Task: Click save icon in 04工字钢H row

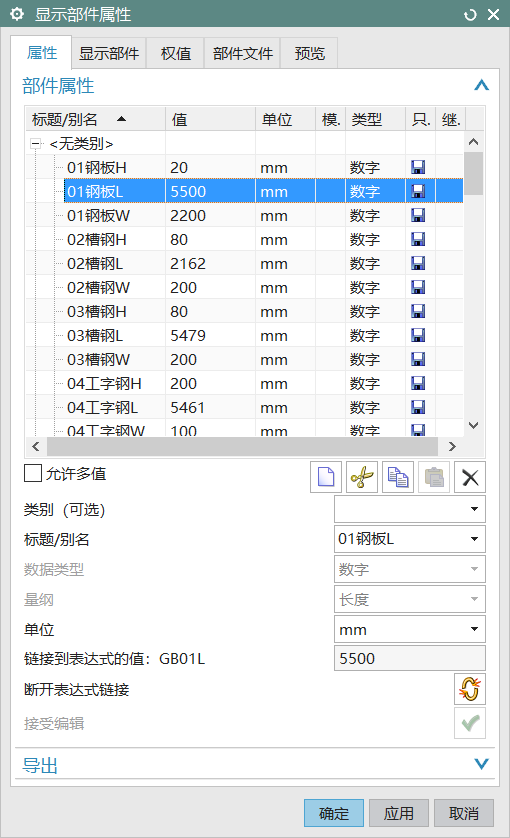Action: coord(418,384)
